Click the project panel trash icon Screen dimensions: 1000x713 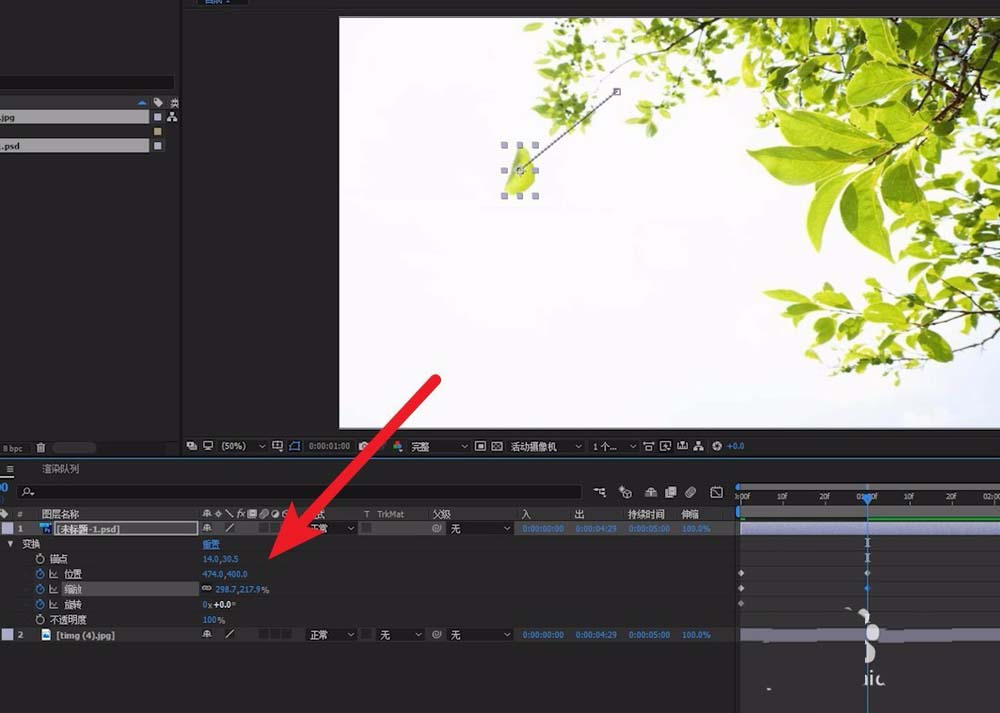(x=41, y=448)
